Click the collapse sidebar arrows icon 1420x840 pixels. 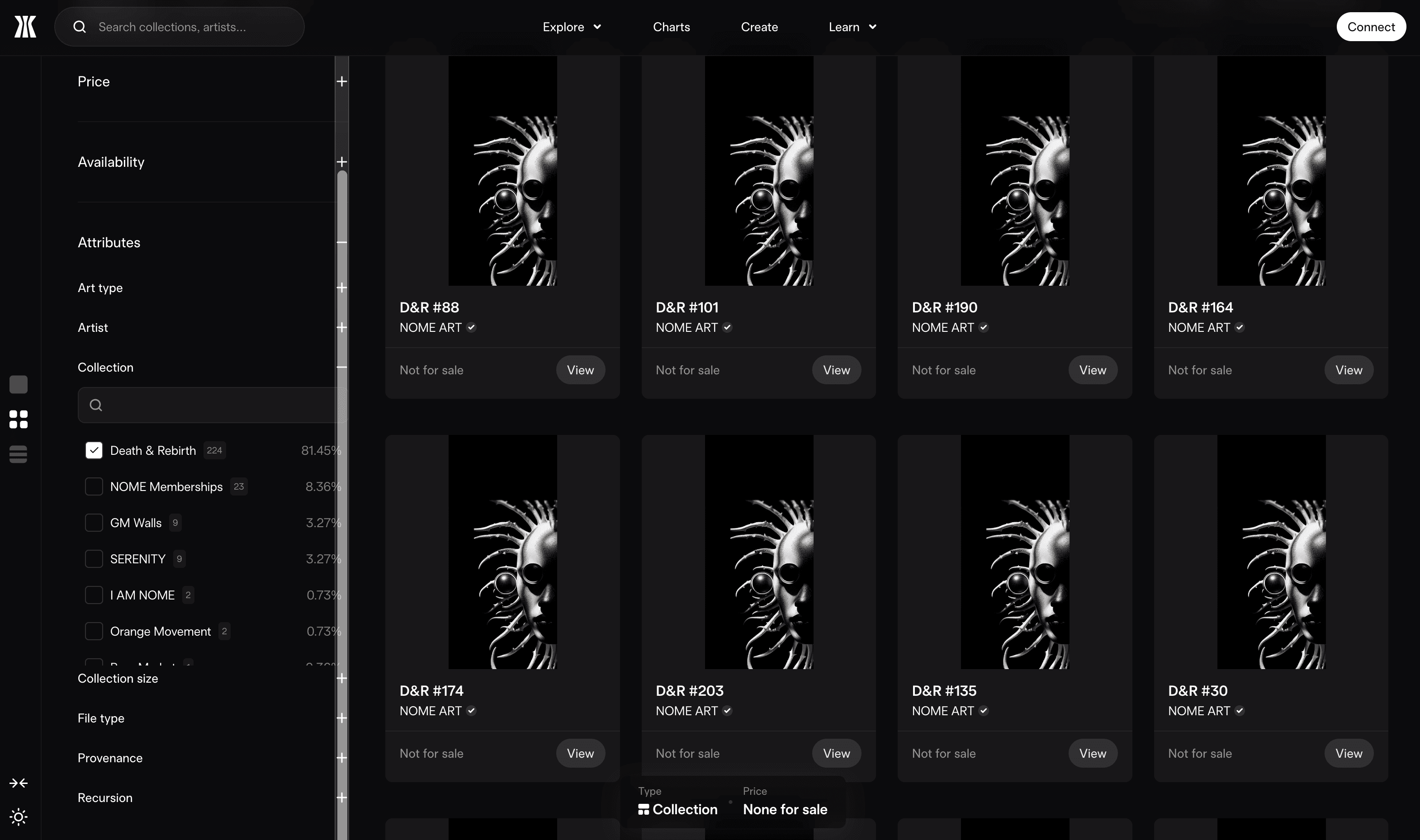tap(18, 783)
